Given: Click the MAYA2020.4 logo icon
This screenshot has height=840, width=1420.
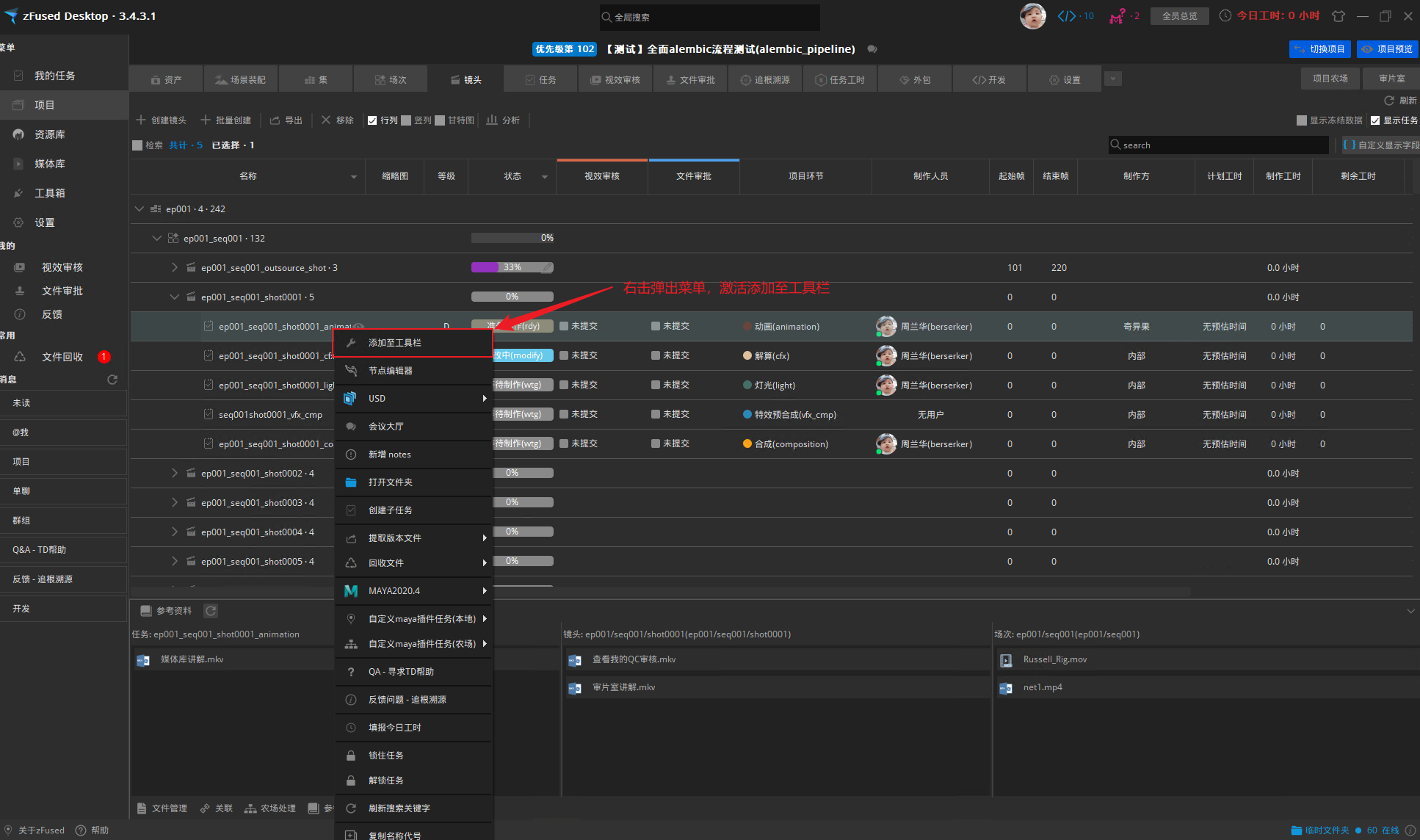Looking at the screenshot, I should point(351,591).
